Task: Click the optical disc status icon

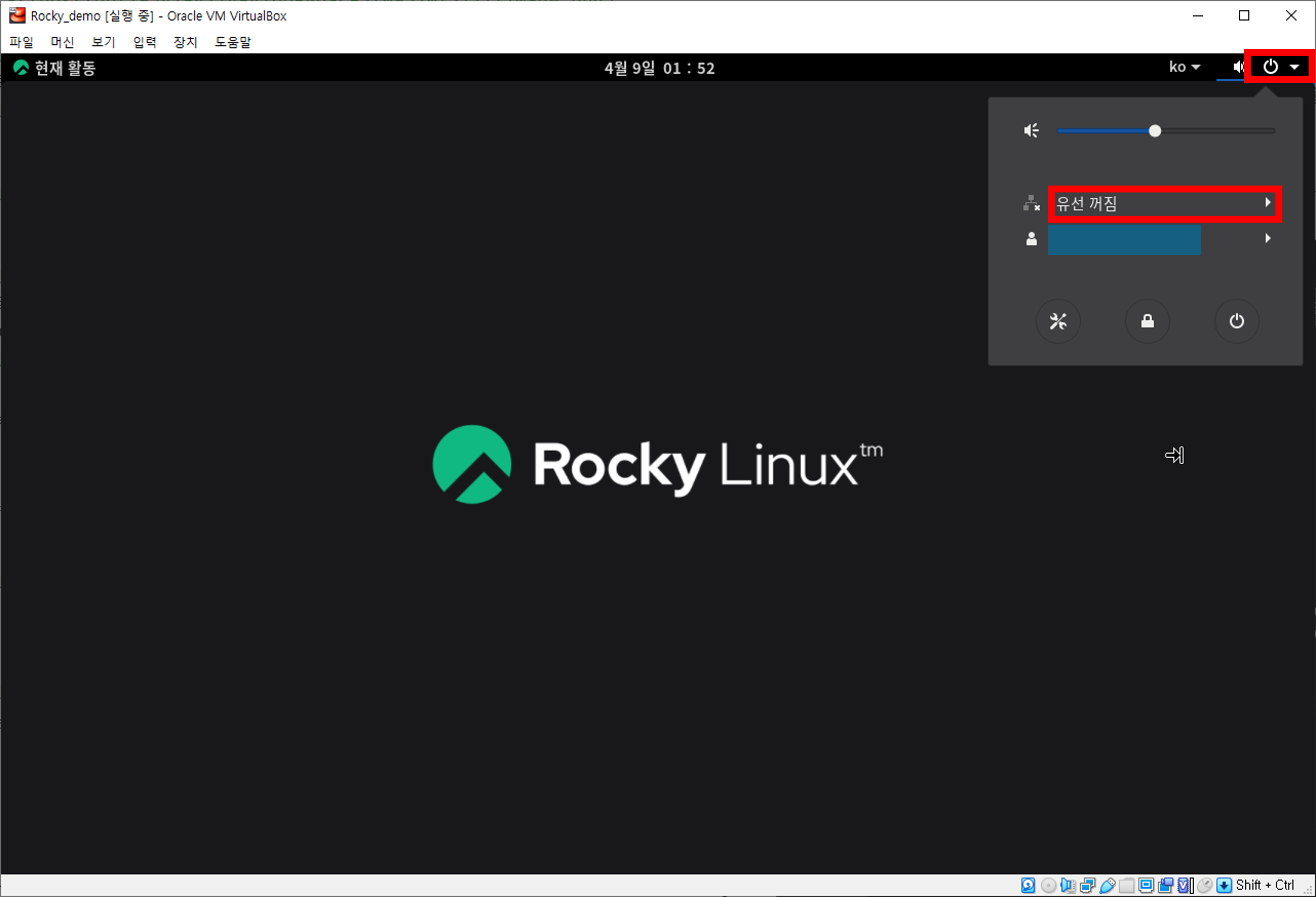Action: [1048, 885]
